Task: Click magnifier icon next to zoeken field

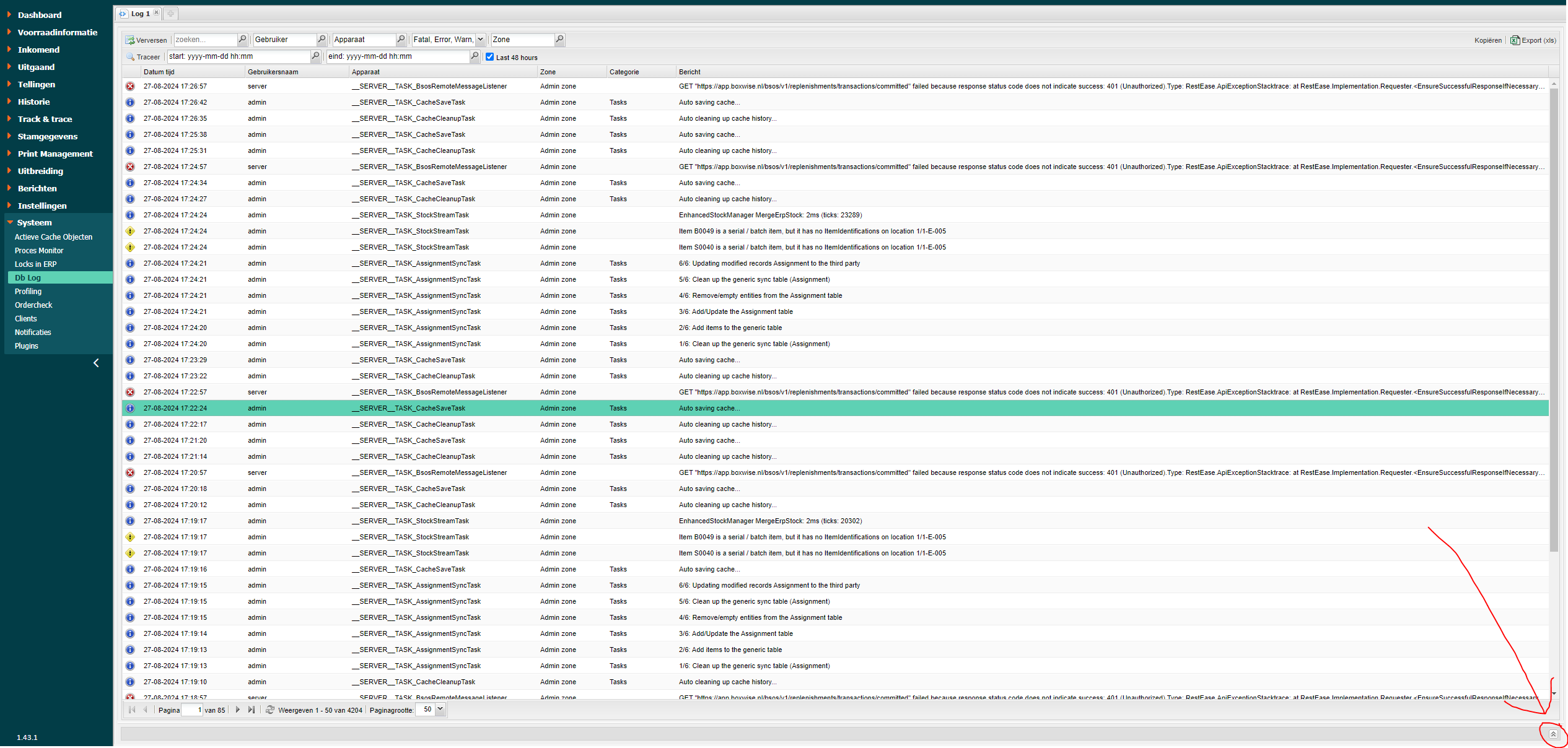Action: click(x=242, y=40)
